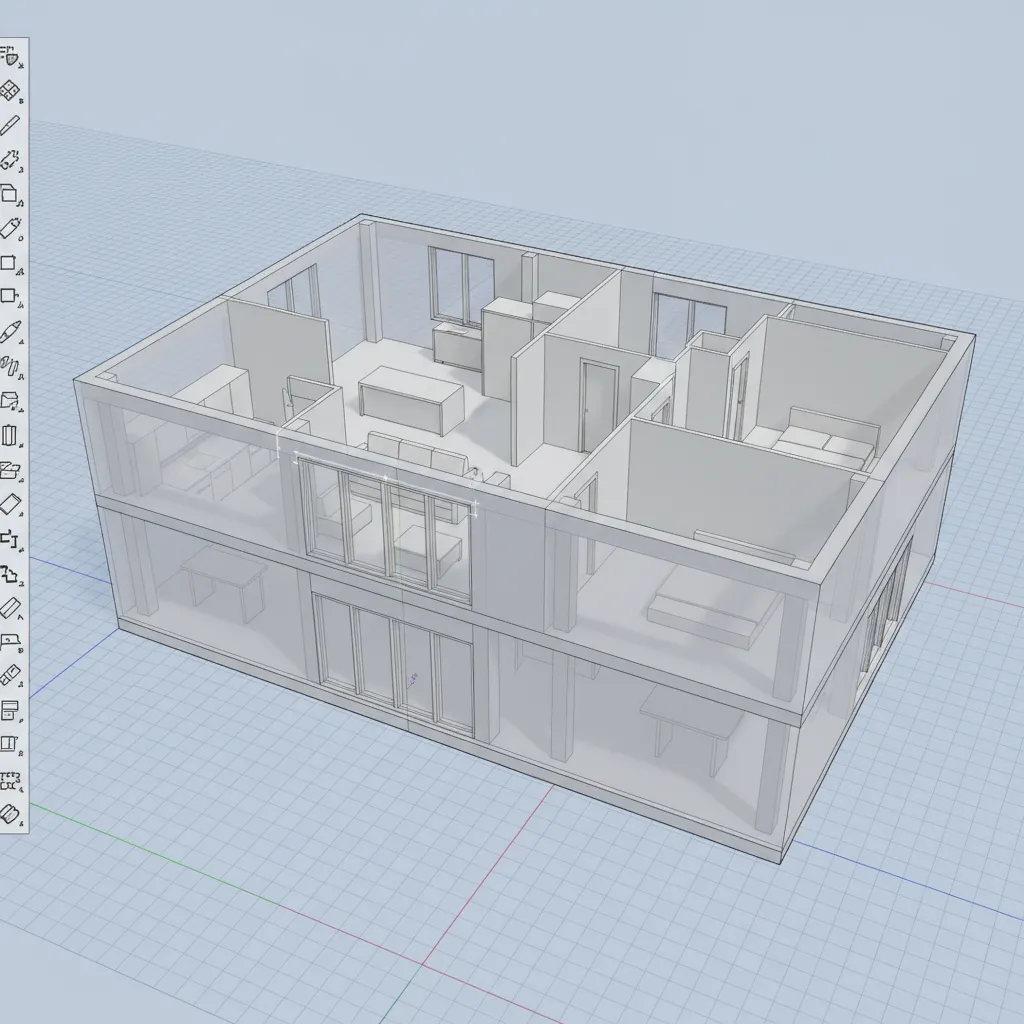This screenshot has width=1024, height=1024.
Task: Select the highlighted upper-floor front window
Action: (x=385, y=530)
